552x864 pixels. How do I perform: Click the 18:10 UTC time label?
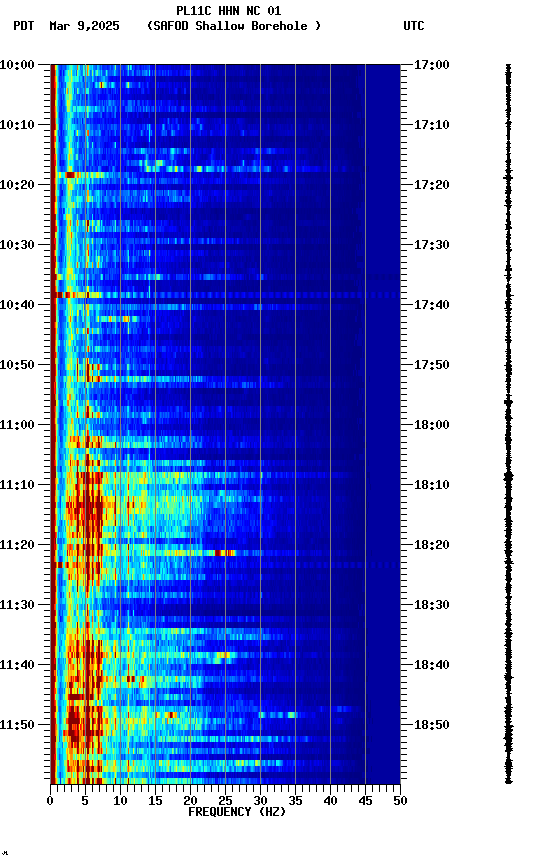[x=432, y=485]
